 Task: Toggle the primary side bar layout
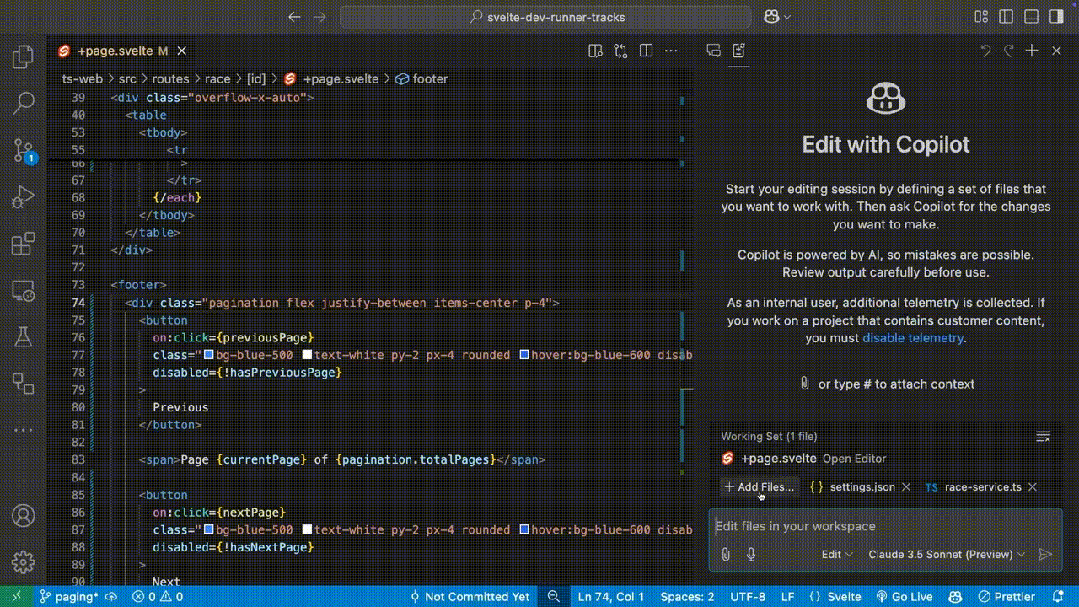coord(1006,17)
